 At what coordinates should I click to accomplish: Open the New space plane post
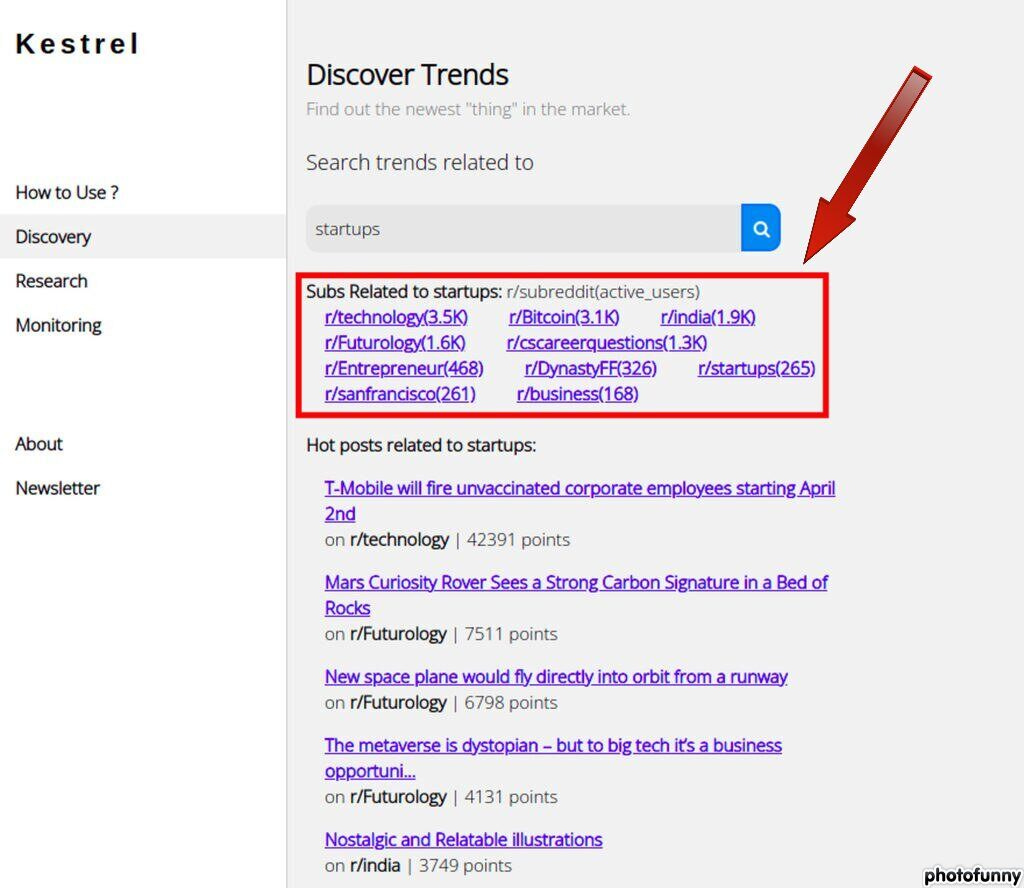556,677
